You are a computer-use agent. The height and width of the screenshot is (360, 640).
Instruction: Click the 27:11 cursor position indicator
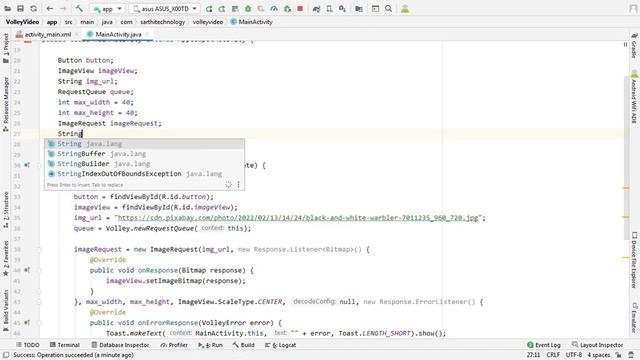[533, 355]
